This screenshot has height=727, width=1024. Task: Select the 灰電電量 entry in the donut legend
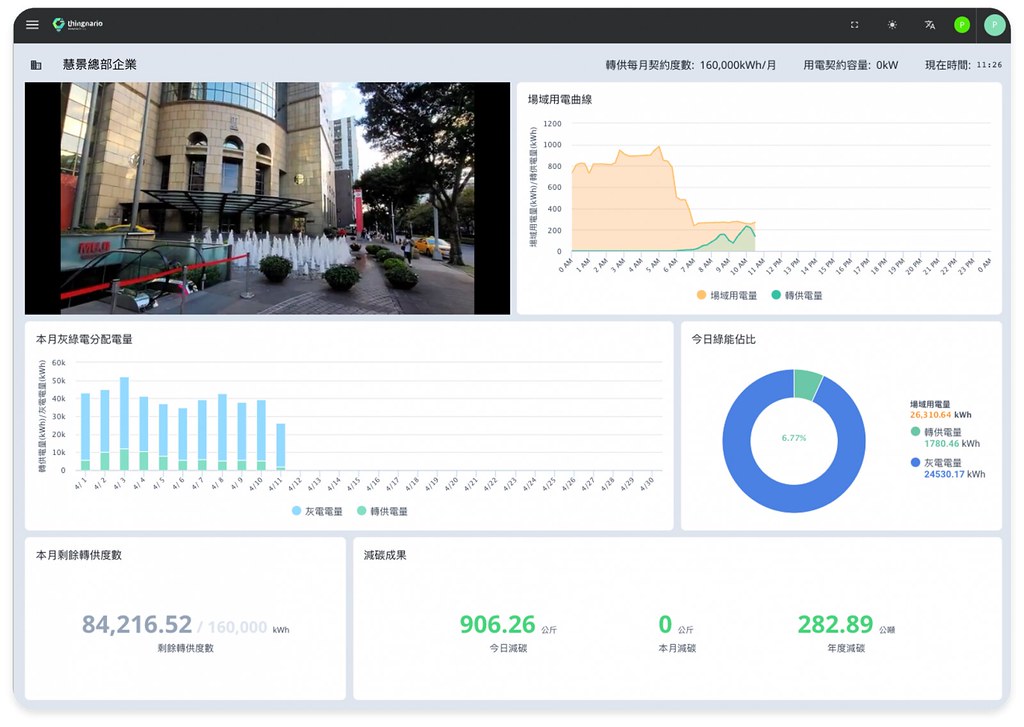click(x=948, y=468)
